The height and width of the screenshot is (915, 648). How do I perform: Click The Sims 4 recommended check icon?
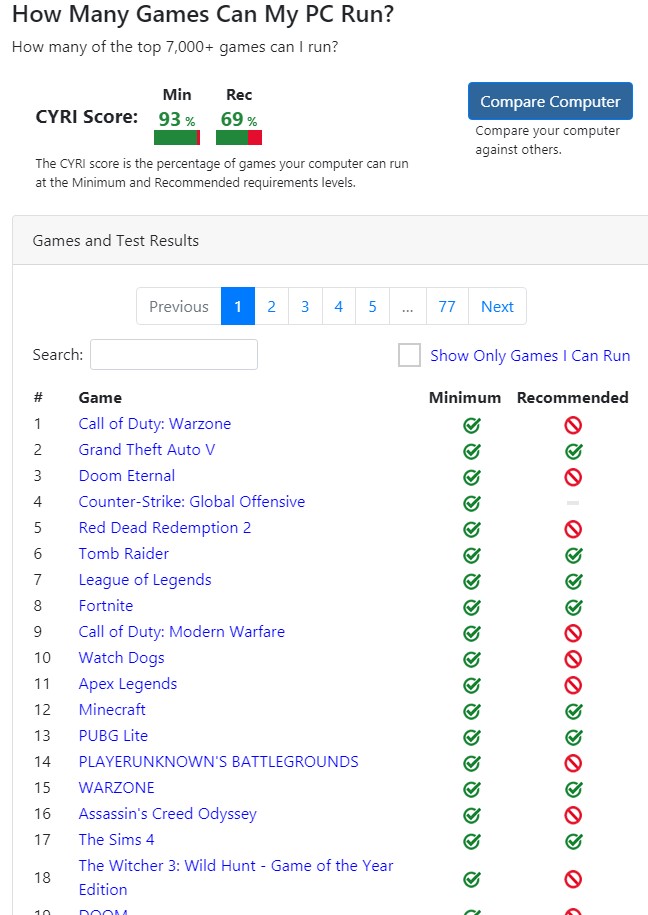click(x=573, y=841)
